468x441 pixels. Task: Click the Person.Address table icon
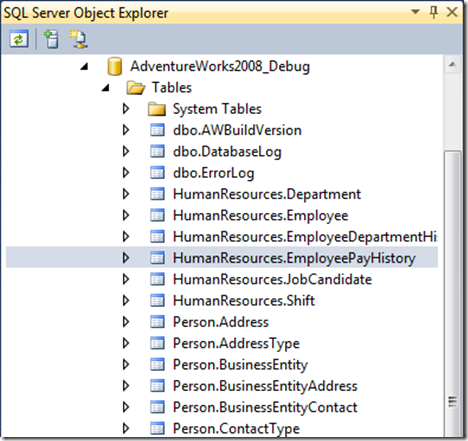pos(157,322)
